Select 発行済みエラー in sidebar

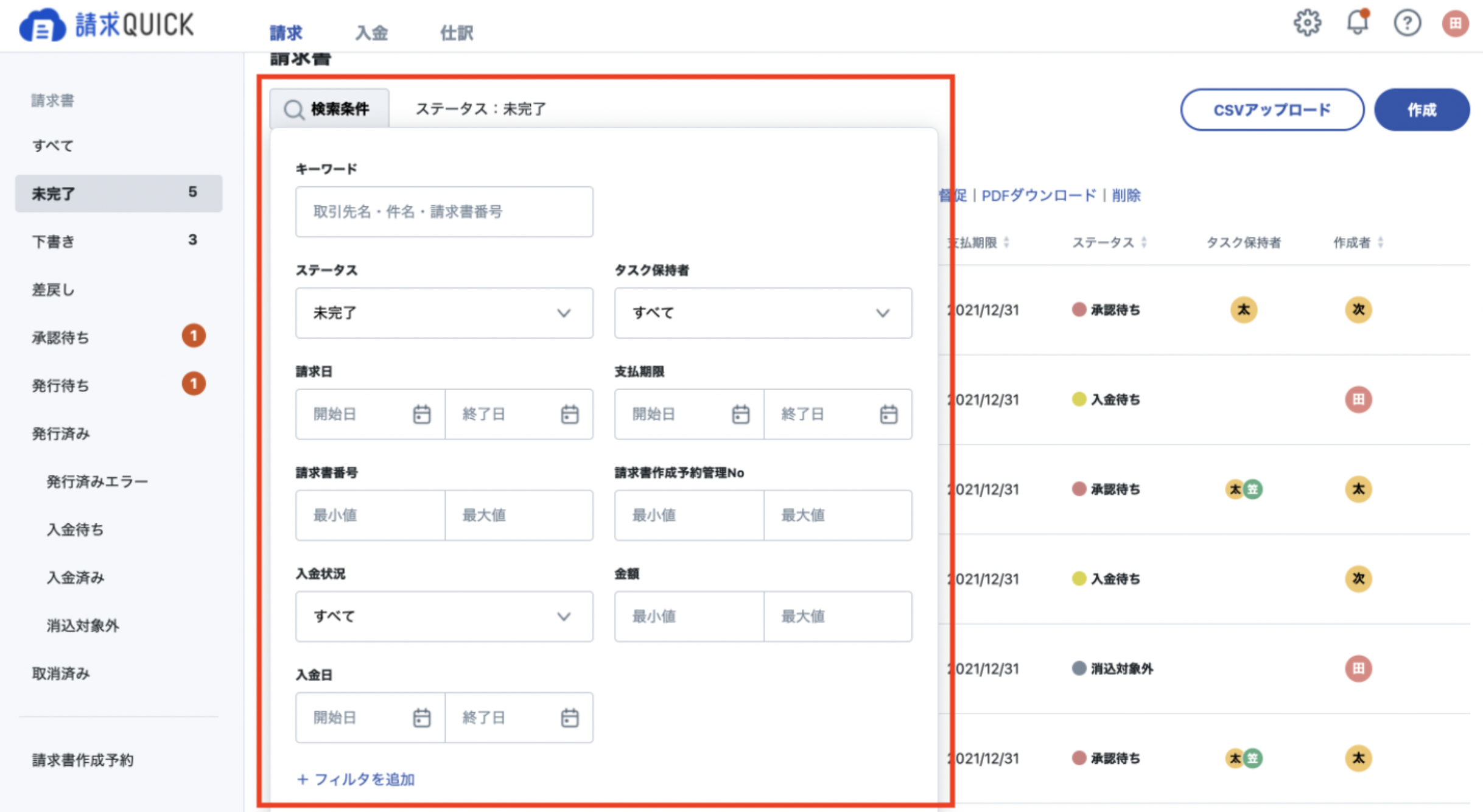point(97,481)
